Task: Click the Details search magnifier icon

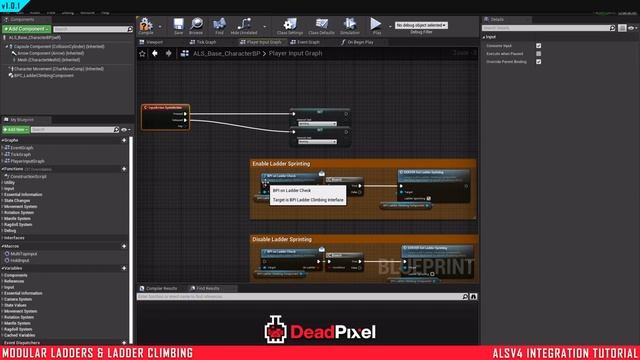Action: [x=612, y=28]
